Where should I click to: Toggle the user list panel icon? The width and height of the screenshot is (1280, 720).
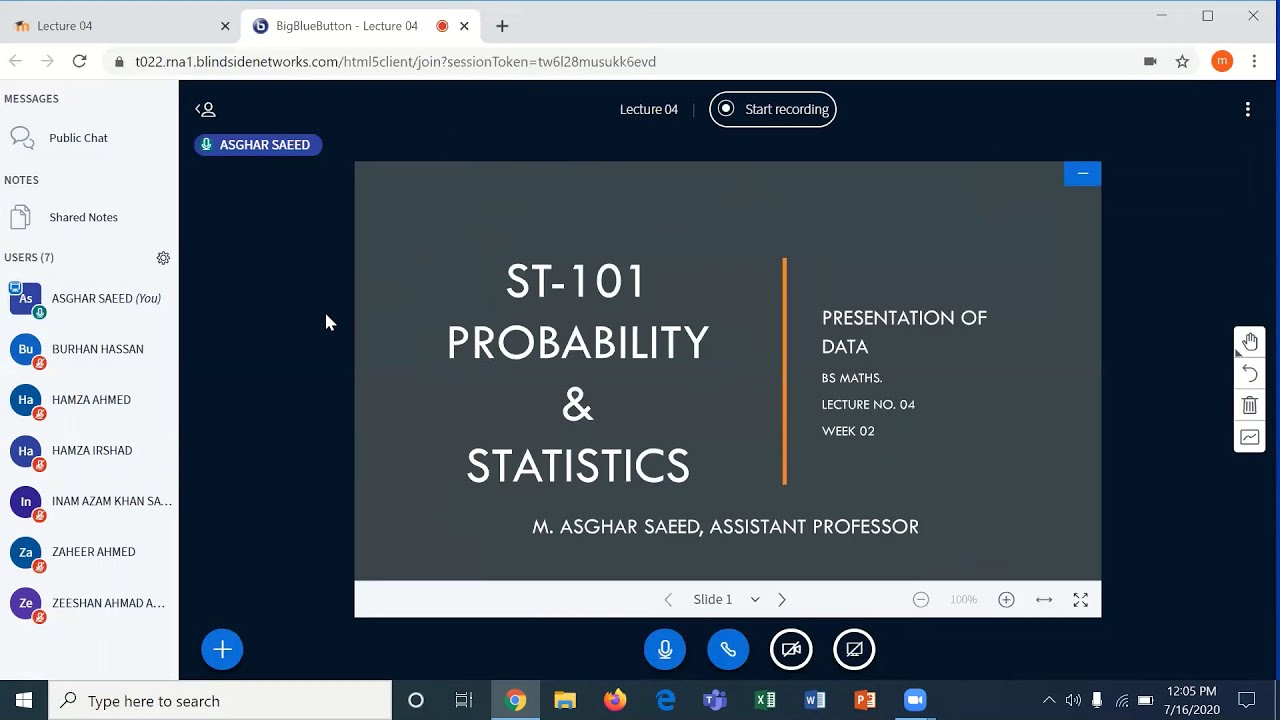coord(205,109)
